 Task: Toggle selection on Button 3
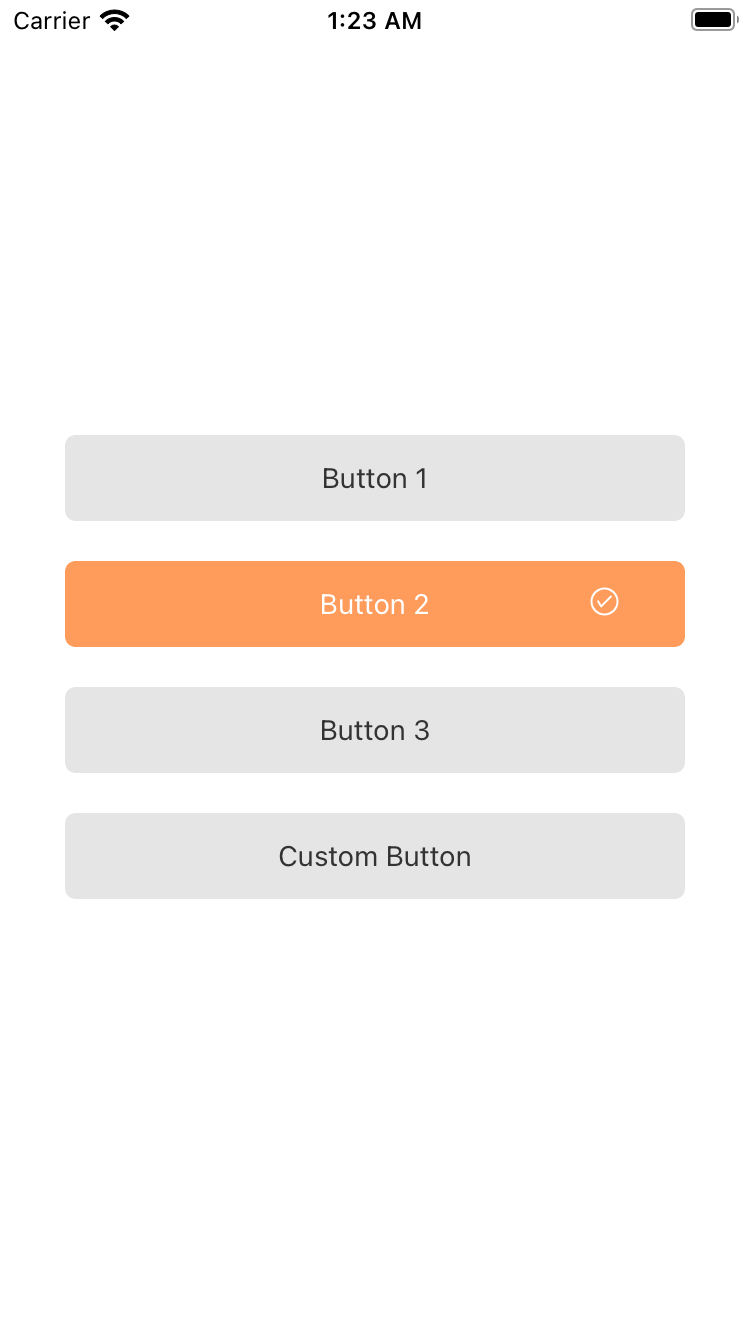click(375, 730)
